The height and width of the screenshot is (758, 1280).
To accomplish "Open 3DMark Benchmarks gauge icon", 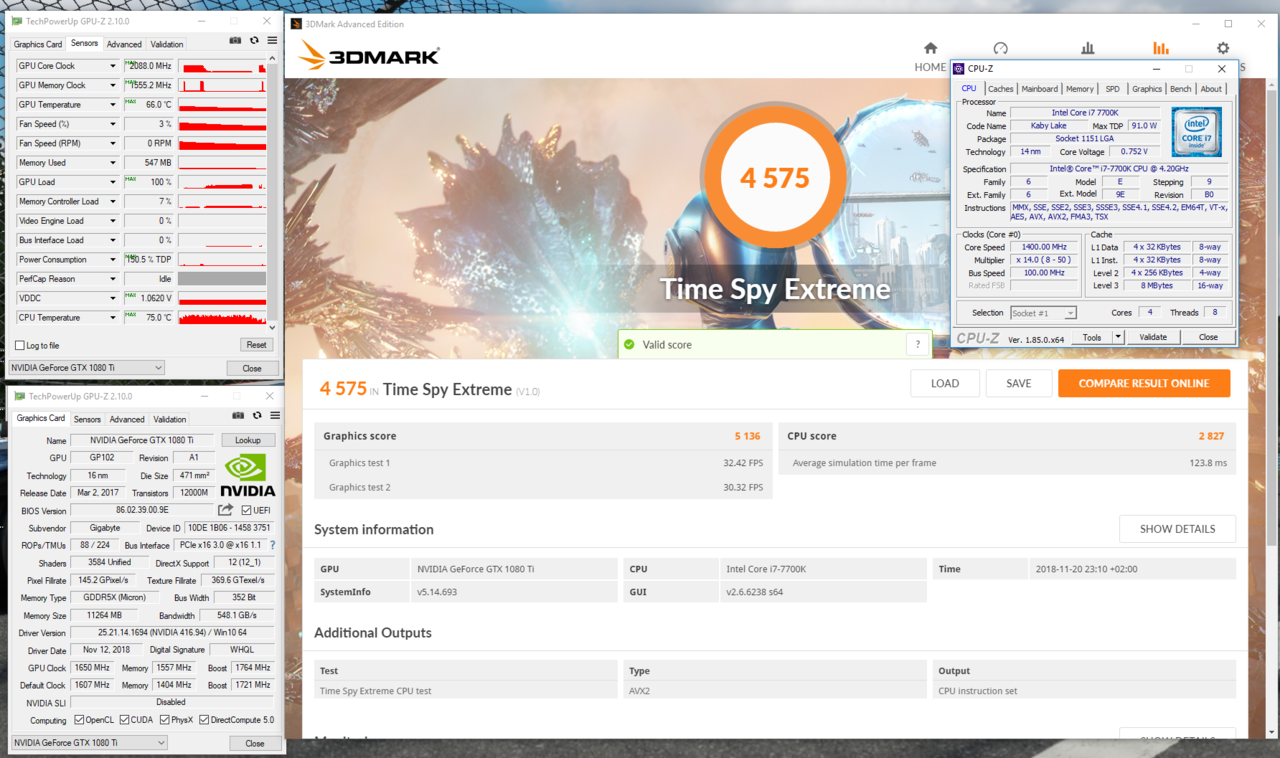I will tap(1001, 48).
